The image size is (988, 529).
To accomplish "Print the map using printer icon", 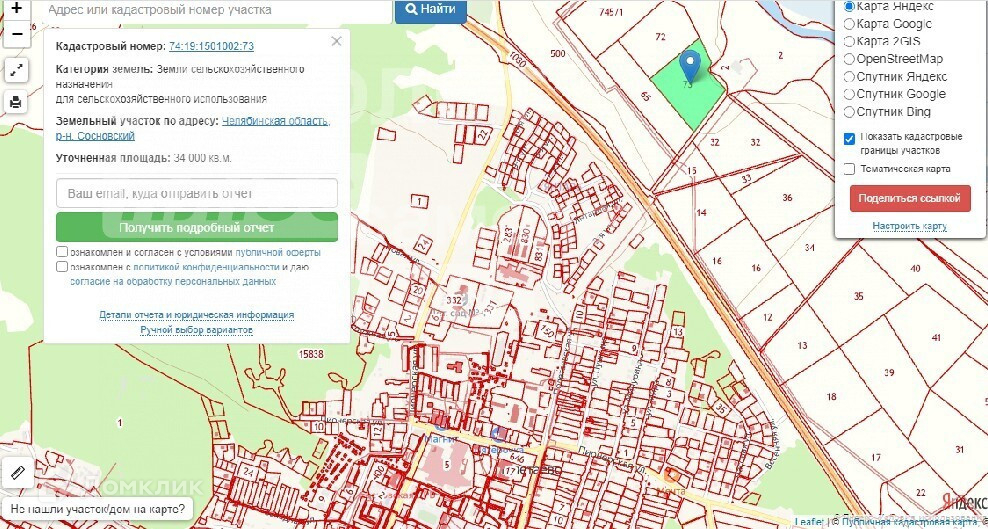I will click(16, 101).
